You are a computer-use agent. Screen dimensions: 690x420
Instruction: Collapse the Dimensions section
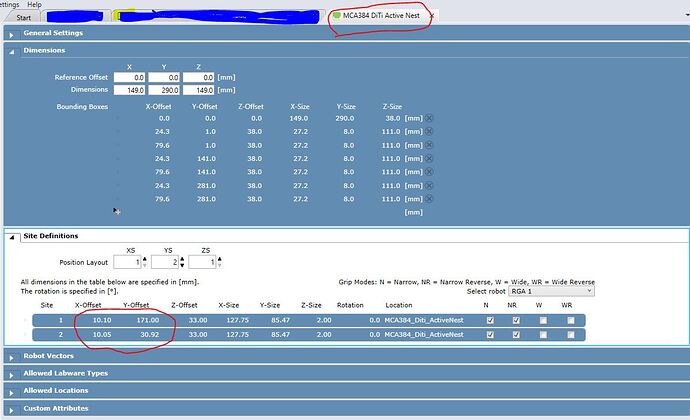click(11, 52)
